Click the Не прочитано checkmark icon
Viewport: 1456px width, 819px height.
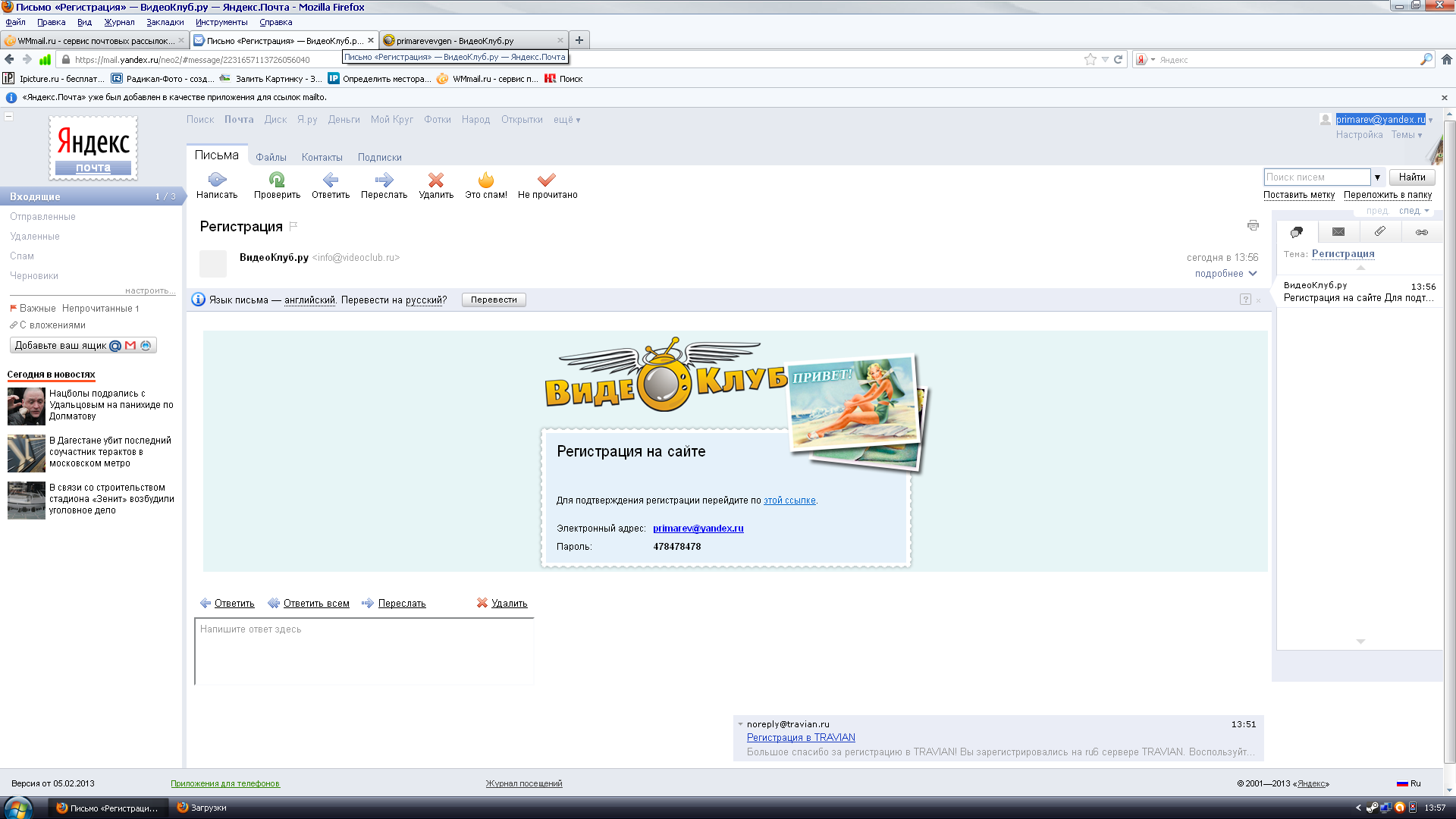coord(547,180)
